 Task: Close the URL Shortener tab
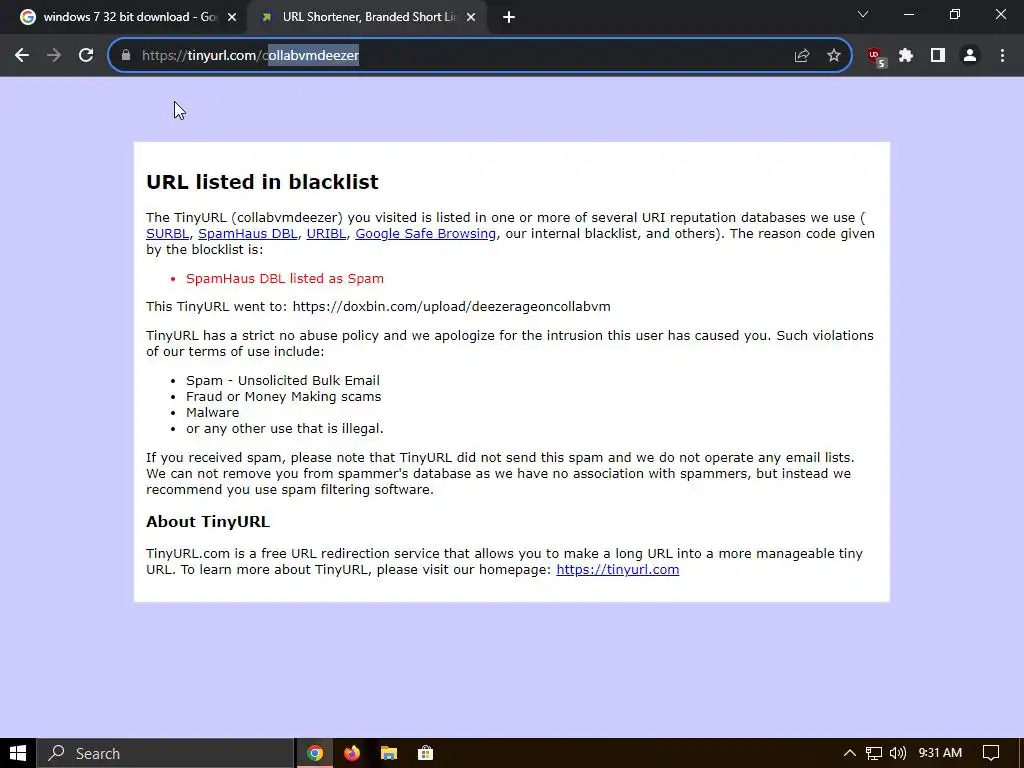point(471,18)
